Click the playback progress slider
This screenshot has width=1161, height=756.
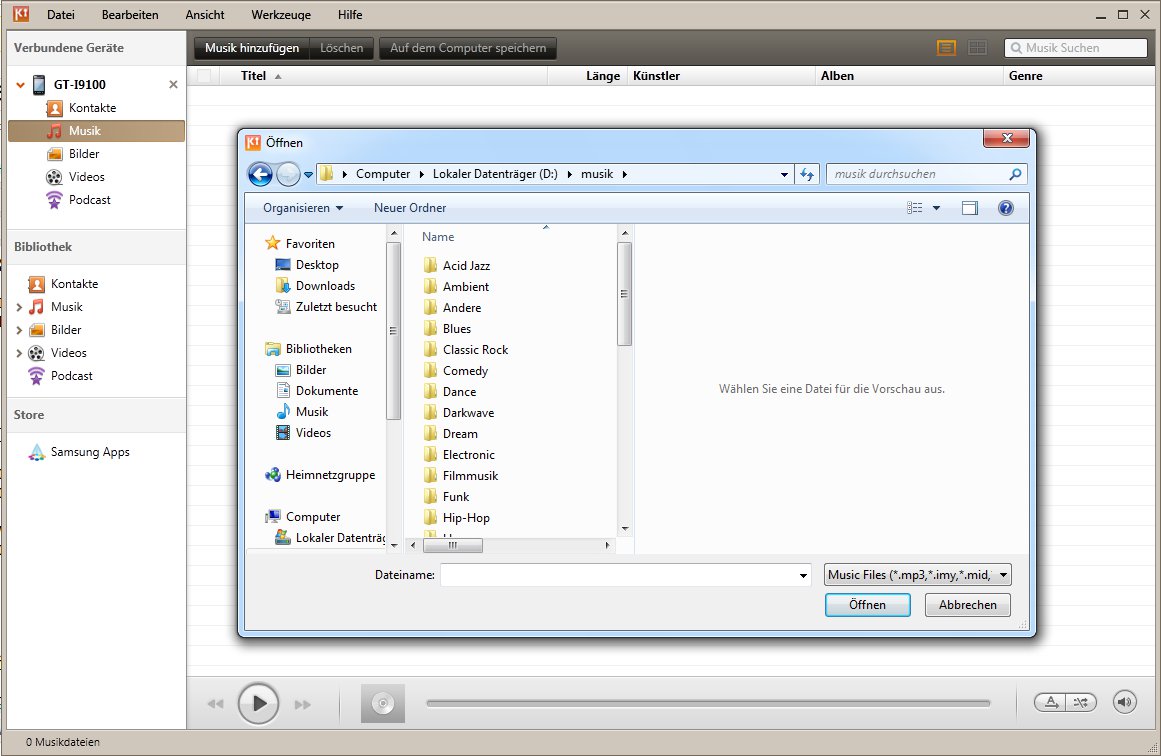click(707, 703)
